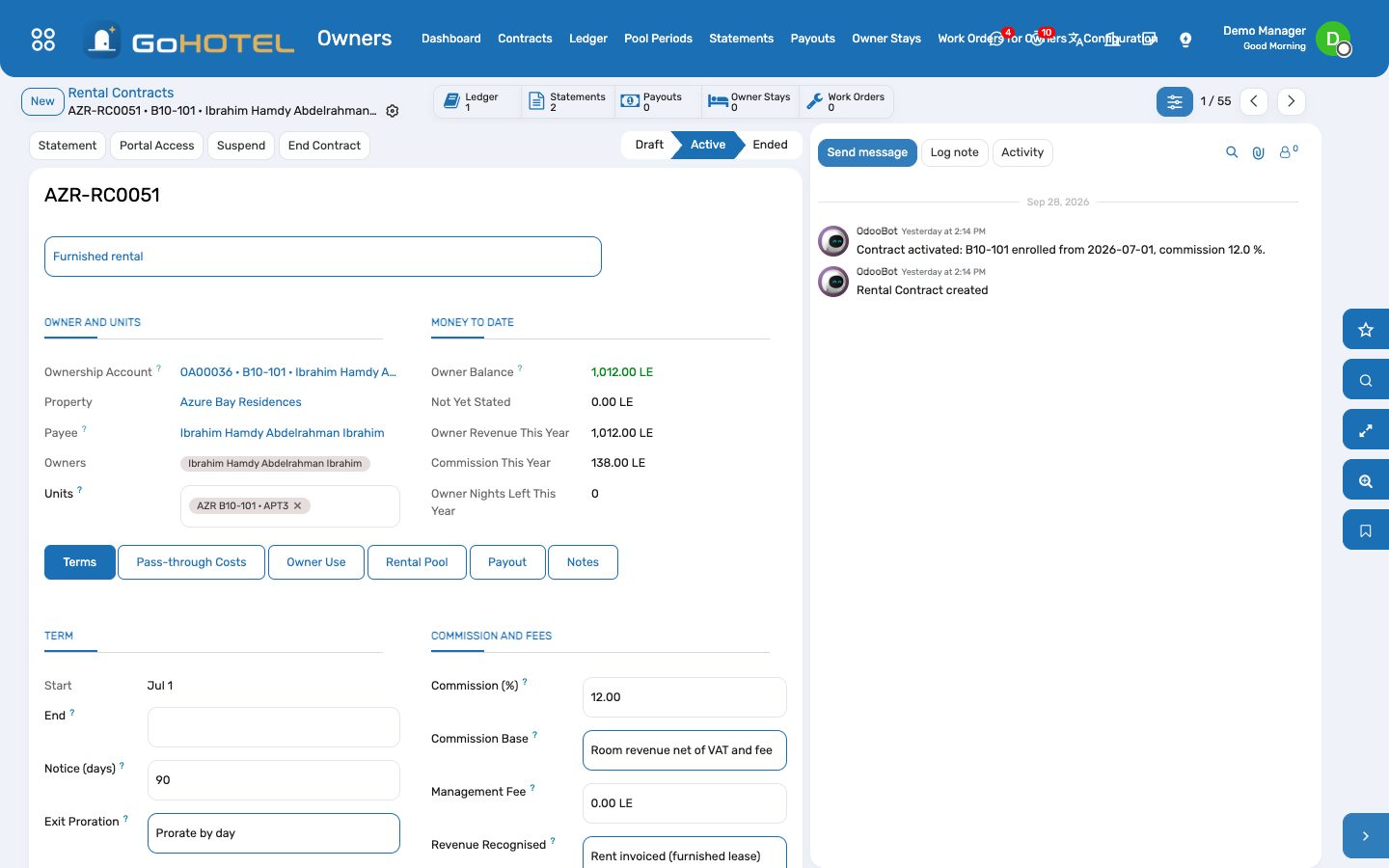
Task: Click the Send message button
Action: 867,152
